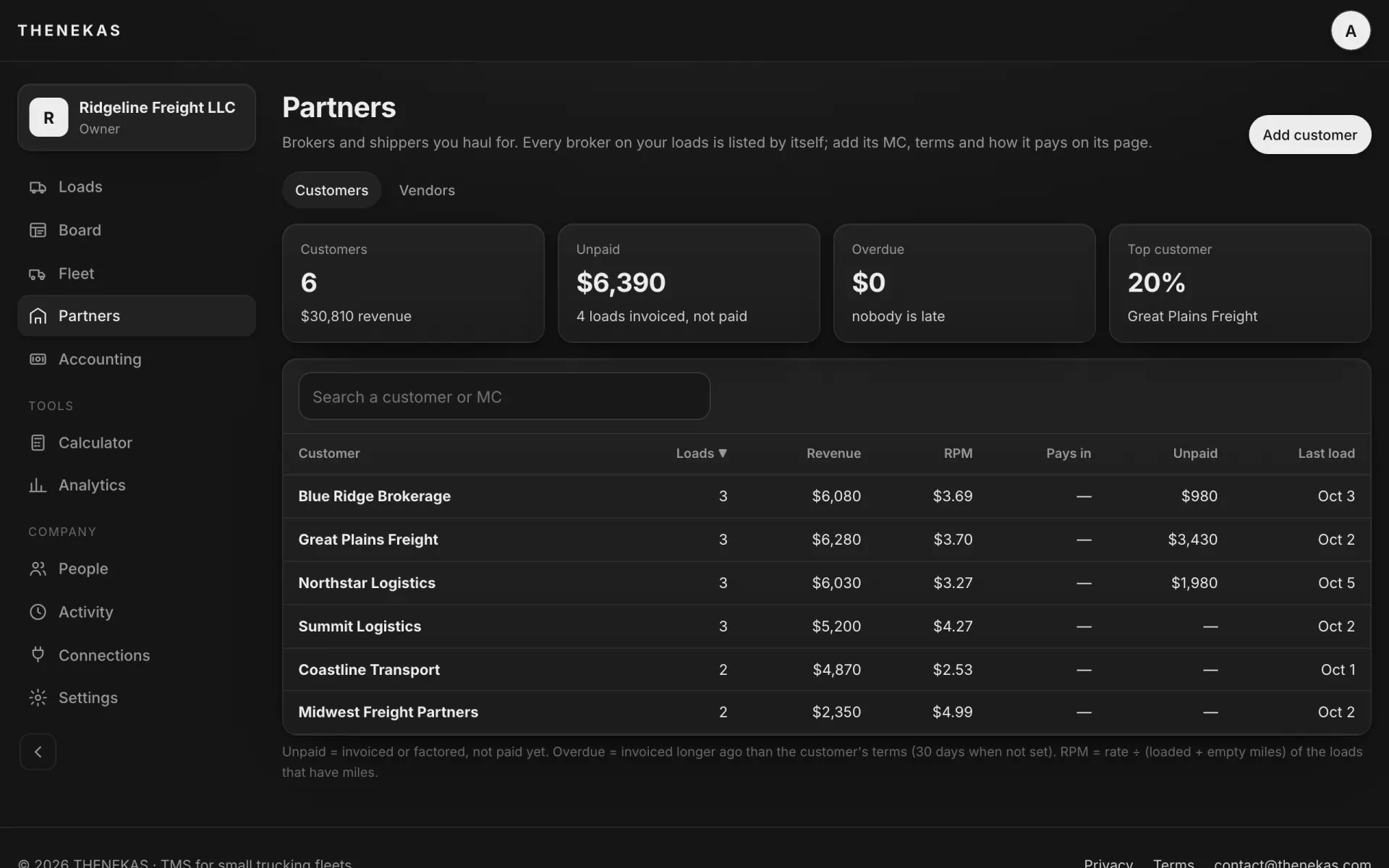The height and width of the screenshot is (868, 1389).
Task: Click the People icon under Company
Action: coord(38,569)
